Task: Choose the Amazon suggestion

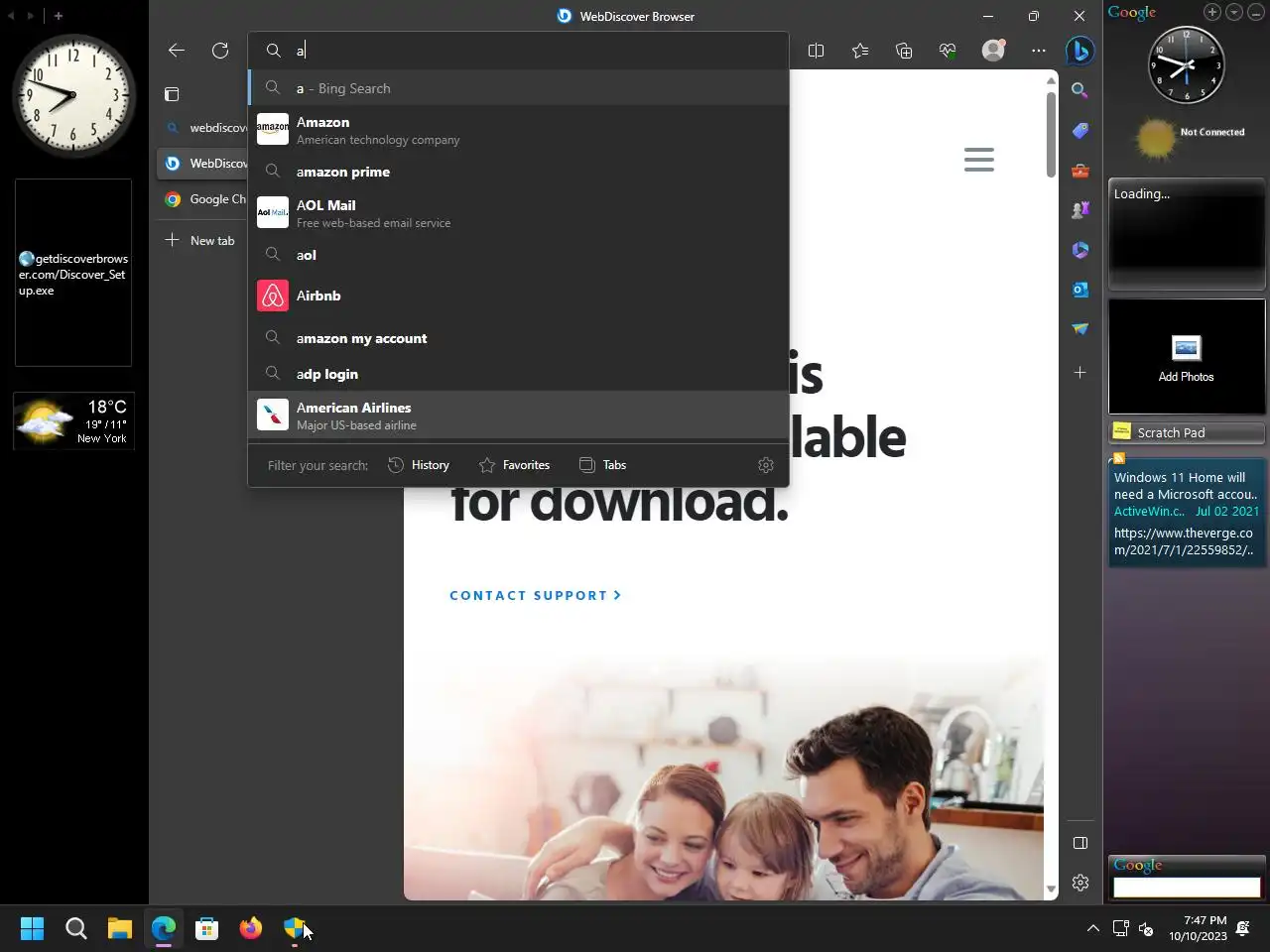Action: pos(519,130)
